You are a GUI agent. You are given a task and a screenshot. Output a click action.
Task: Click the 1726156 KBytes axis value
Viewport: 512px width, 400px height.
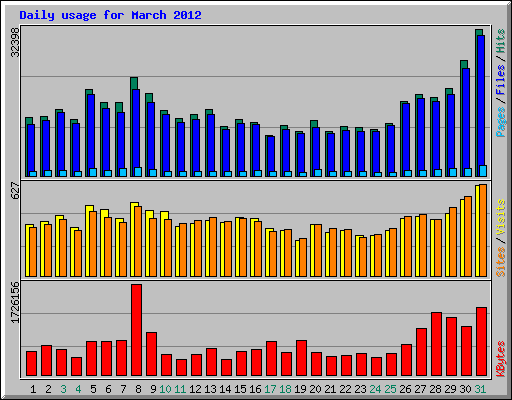coord(15,303)
